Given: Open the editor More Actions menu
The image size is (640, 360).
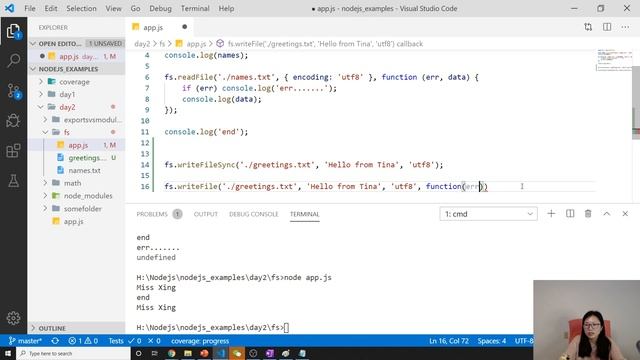Looking at the screenshot, I should click(625, 27).
